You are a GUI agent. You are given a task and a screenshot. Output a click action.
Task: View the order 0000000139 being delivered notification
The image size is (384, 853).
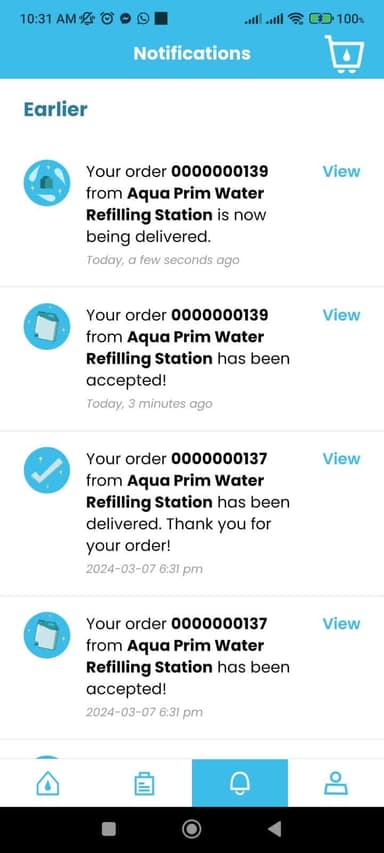(x=341, y=171)
